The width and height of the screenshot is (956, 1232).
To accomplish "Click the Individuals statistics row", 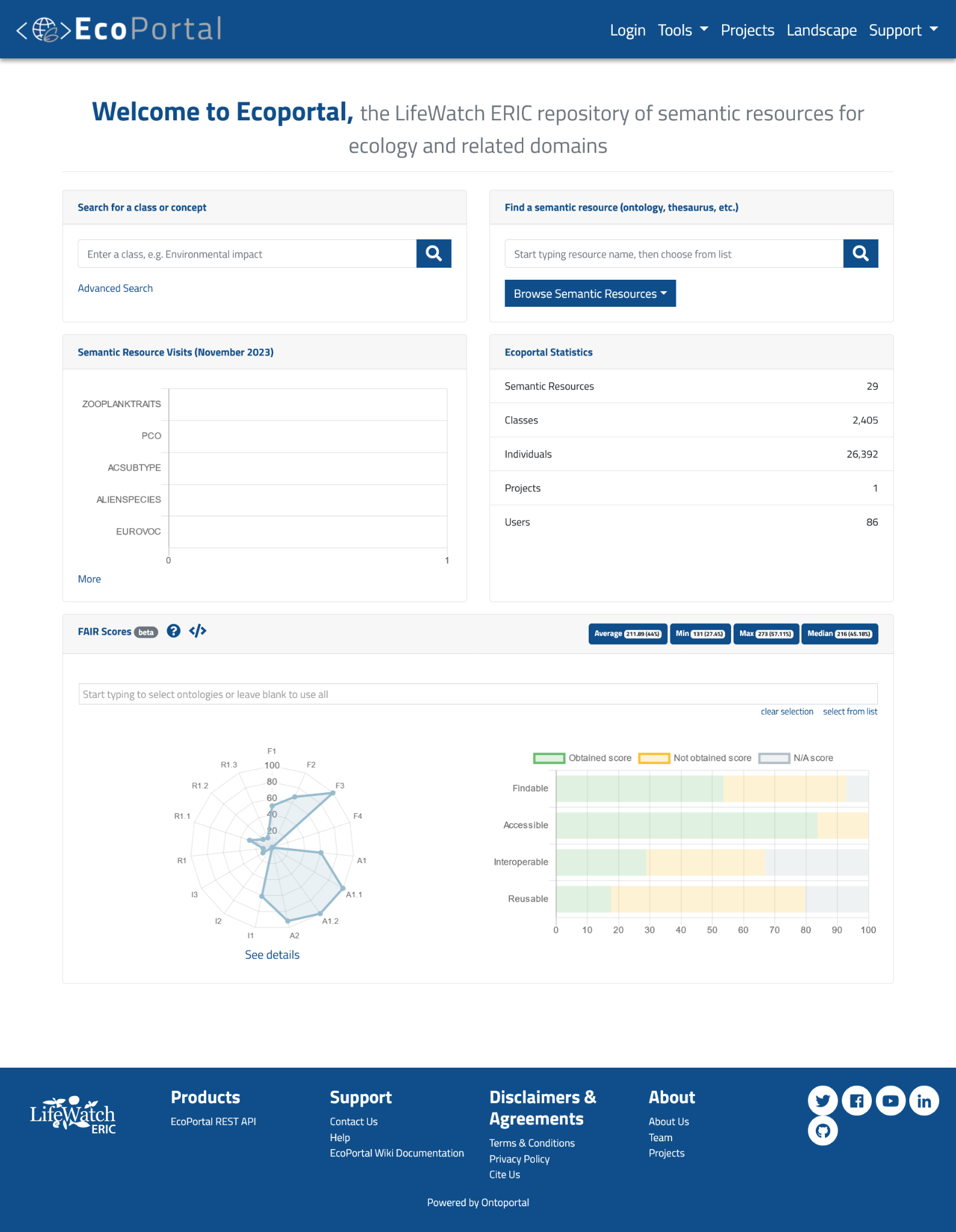I will pyautogui.click(x=691, y=454).
